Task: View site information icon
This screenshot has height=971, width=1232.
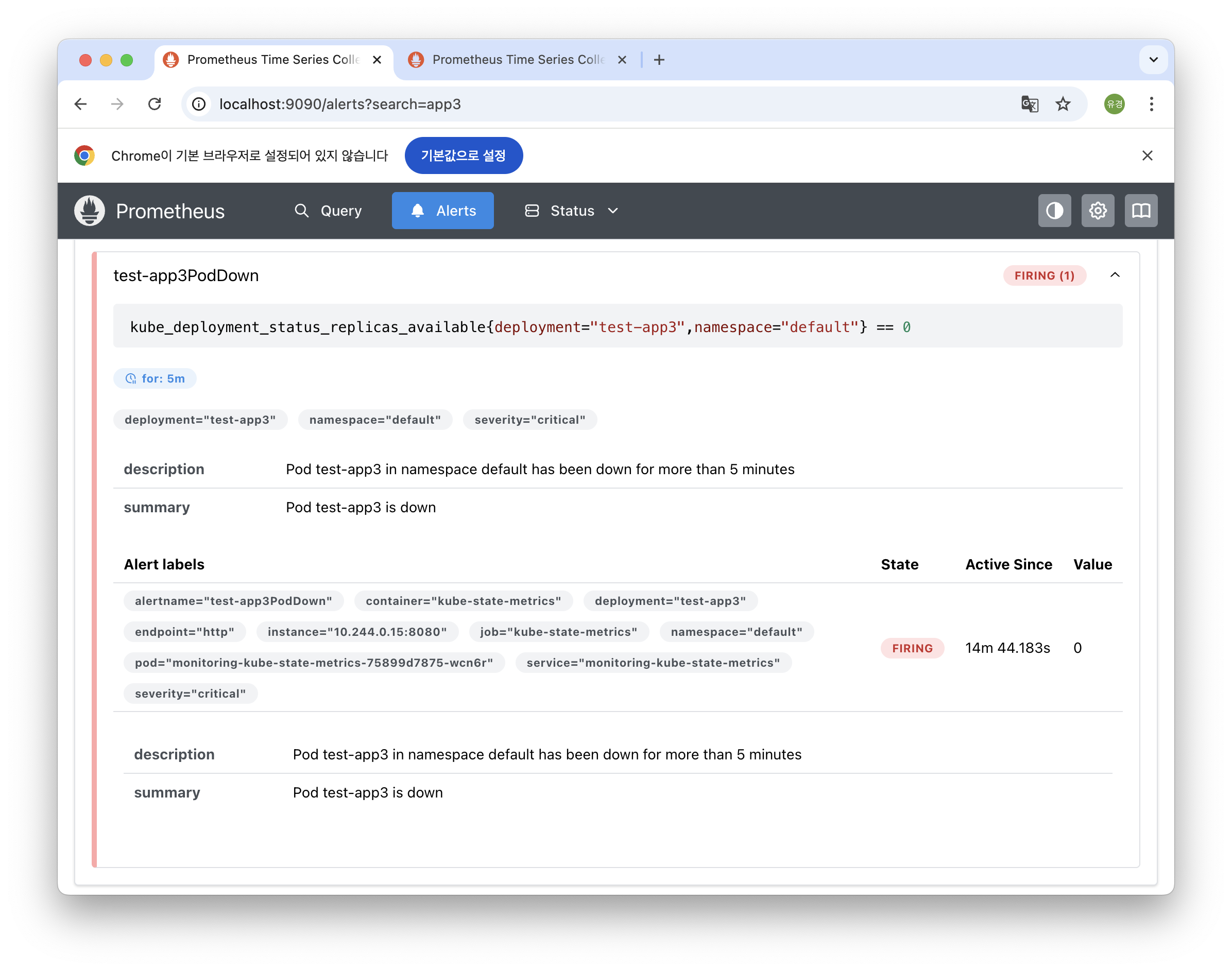Action: tap(198, 104)
